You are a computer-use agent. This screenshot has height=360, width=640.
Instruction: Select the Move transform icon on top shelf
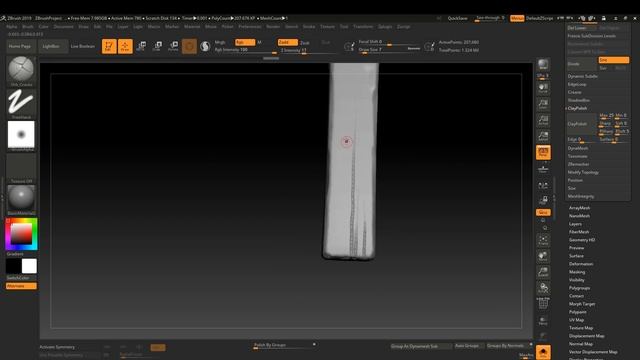pos(141,46)
